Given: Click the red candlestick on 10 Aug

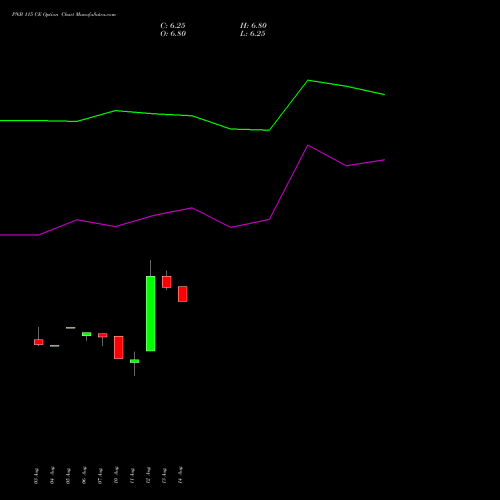Looking at the screenshot, I should [x=119, y=347].
